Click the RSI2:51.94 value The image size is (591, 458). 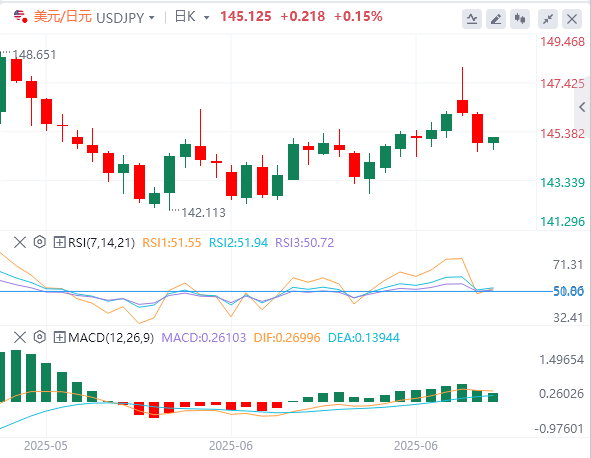tap(239, 243)
